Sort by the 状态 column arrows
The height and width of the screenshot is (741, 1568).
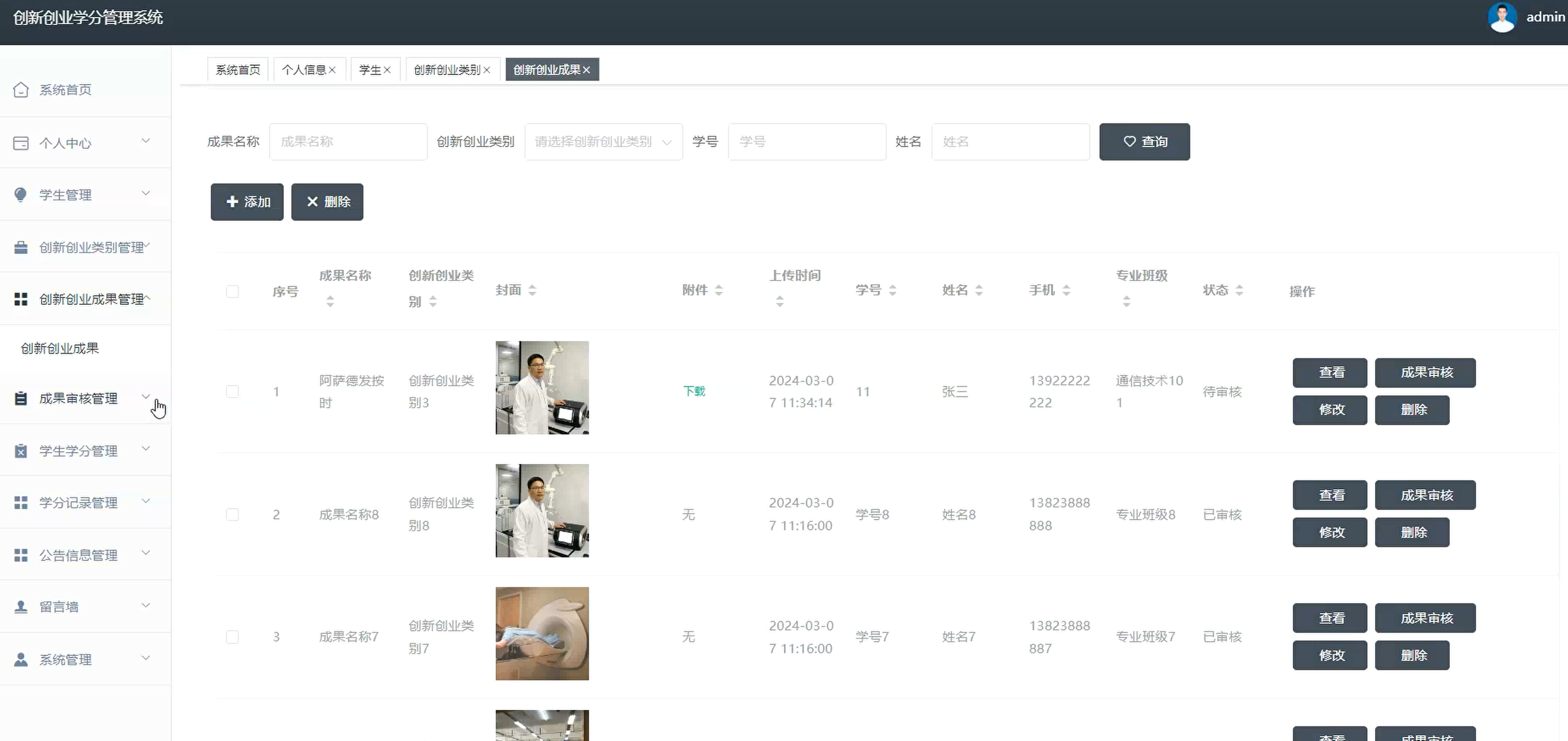coord(1239,290)
